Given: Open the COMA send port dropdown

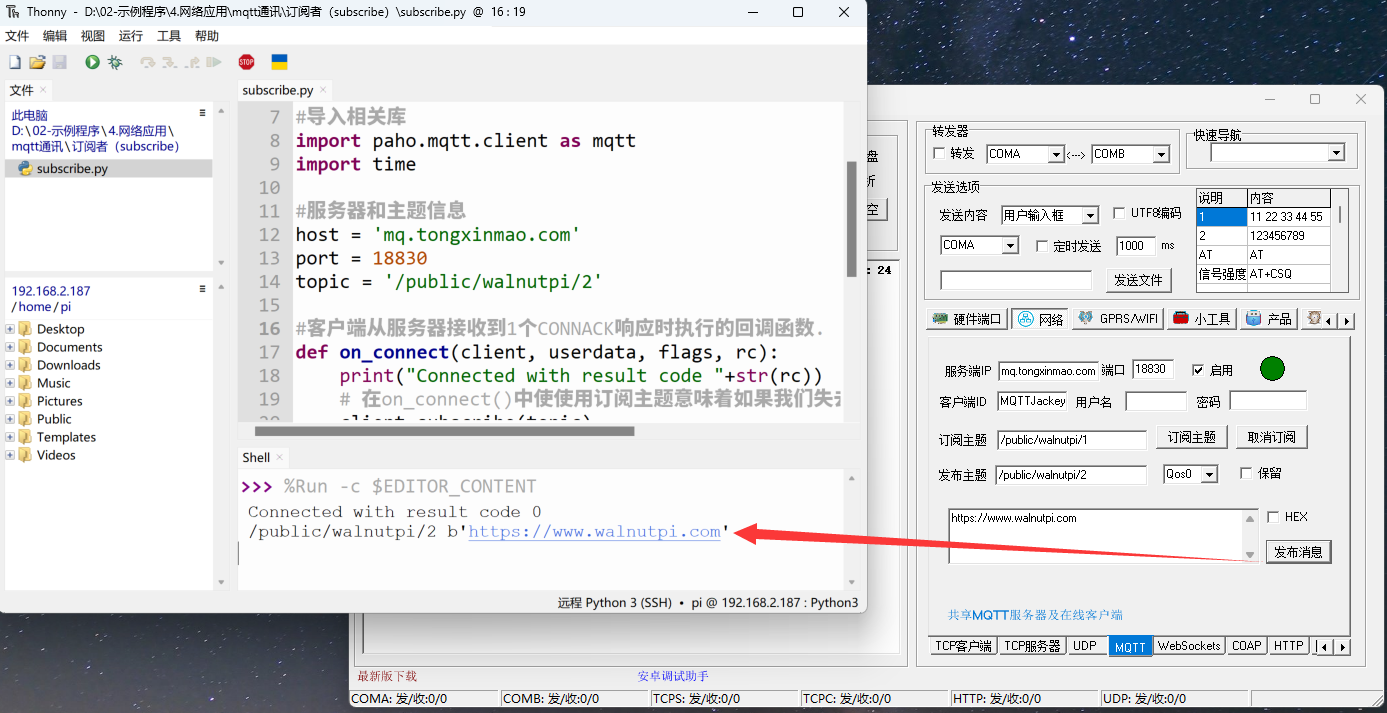Looking at the screenshot, I should 1010,245.
